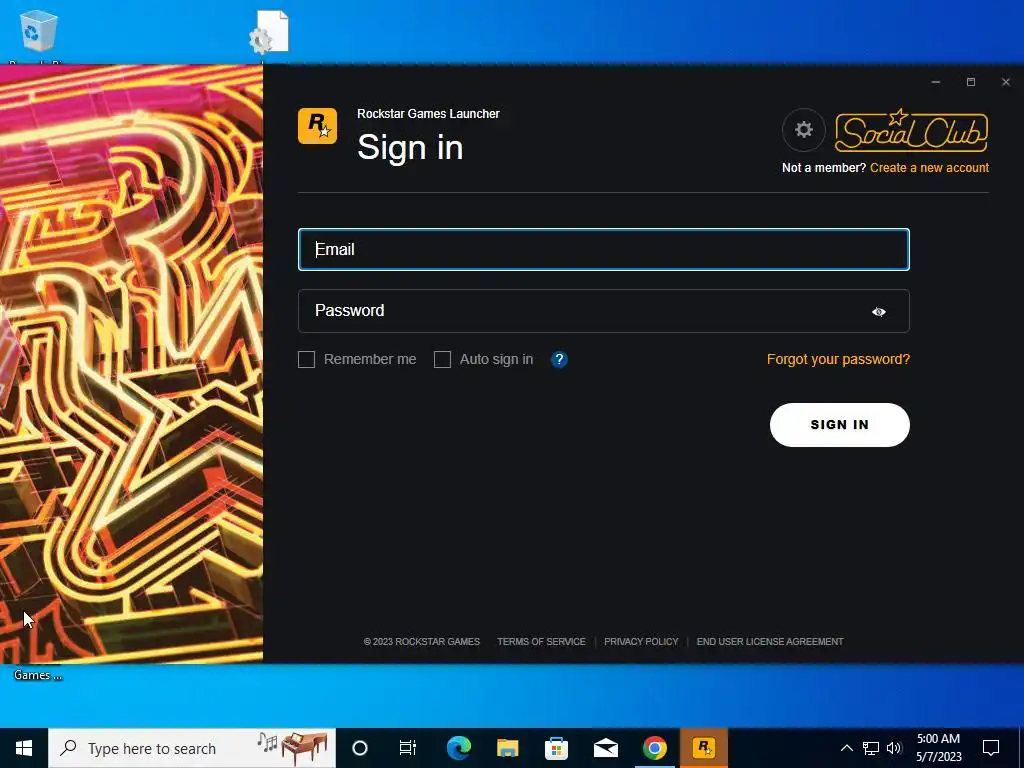Launch Google Chrome from the taskbar
Image resolution: width=1024 pixels, height=768 pixels.
click(654, 748)
